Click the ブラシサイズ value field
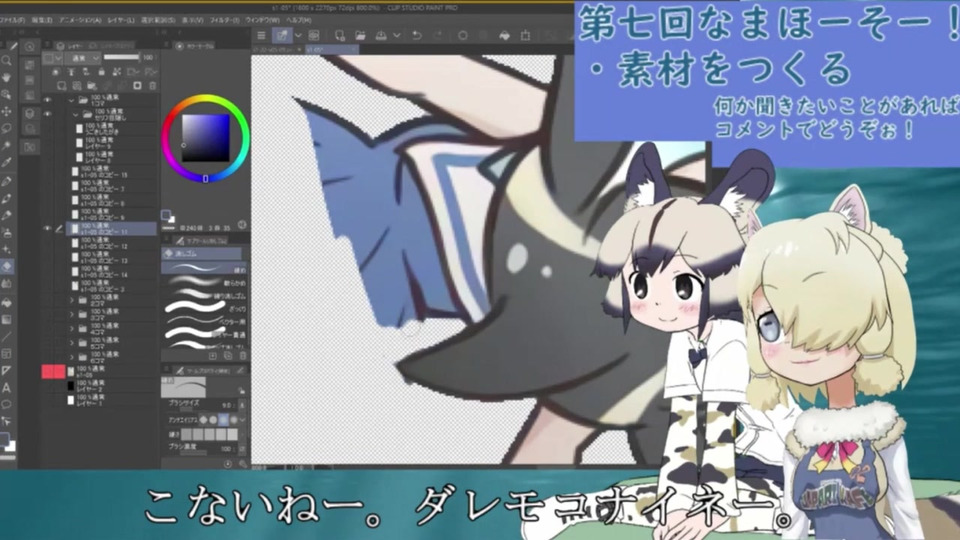Image resolution: width=960 pixels, height=540 pixels. click(227, 405)
